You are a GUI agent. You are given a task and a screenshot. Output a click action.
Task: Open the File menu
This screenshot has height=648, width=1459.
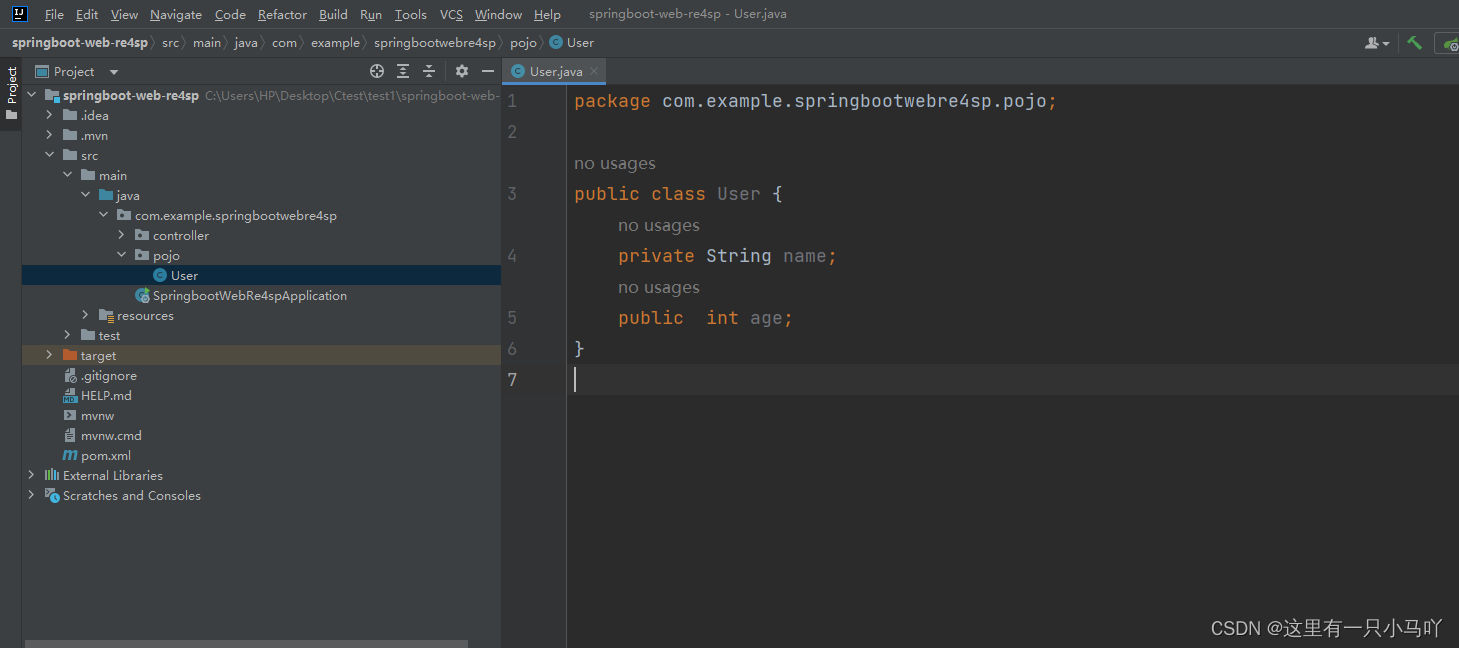54,14
